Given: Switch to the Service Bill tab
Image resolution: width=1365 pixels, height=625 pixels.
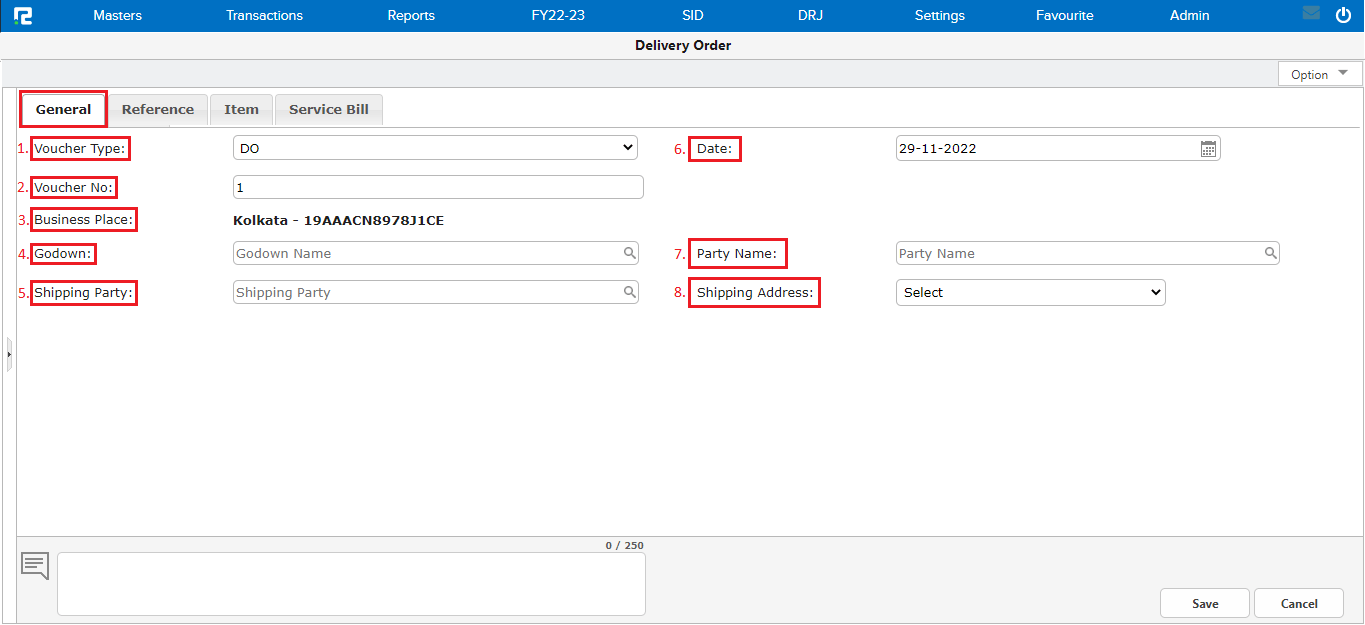Looking at the screenshot, I should tap(328, 110).
